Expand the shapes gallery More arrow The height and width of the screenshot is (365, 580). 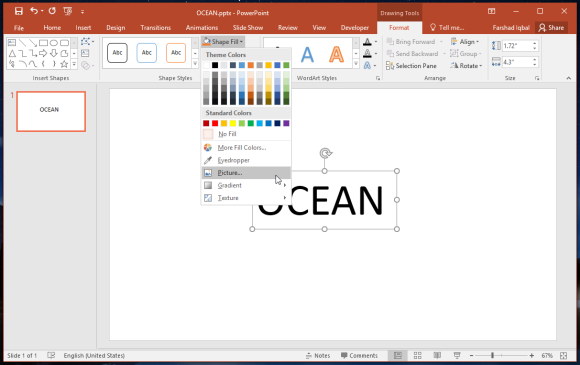[74, 64]
